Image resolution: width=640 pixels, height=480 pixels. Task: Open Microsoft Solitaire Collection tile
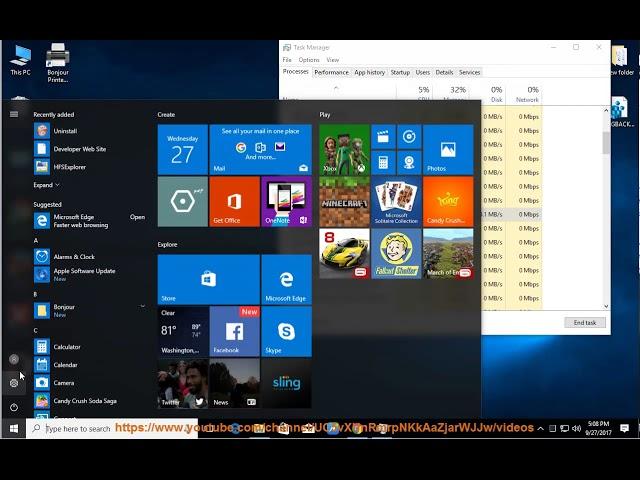click(x=396, y=202)
